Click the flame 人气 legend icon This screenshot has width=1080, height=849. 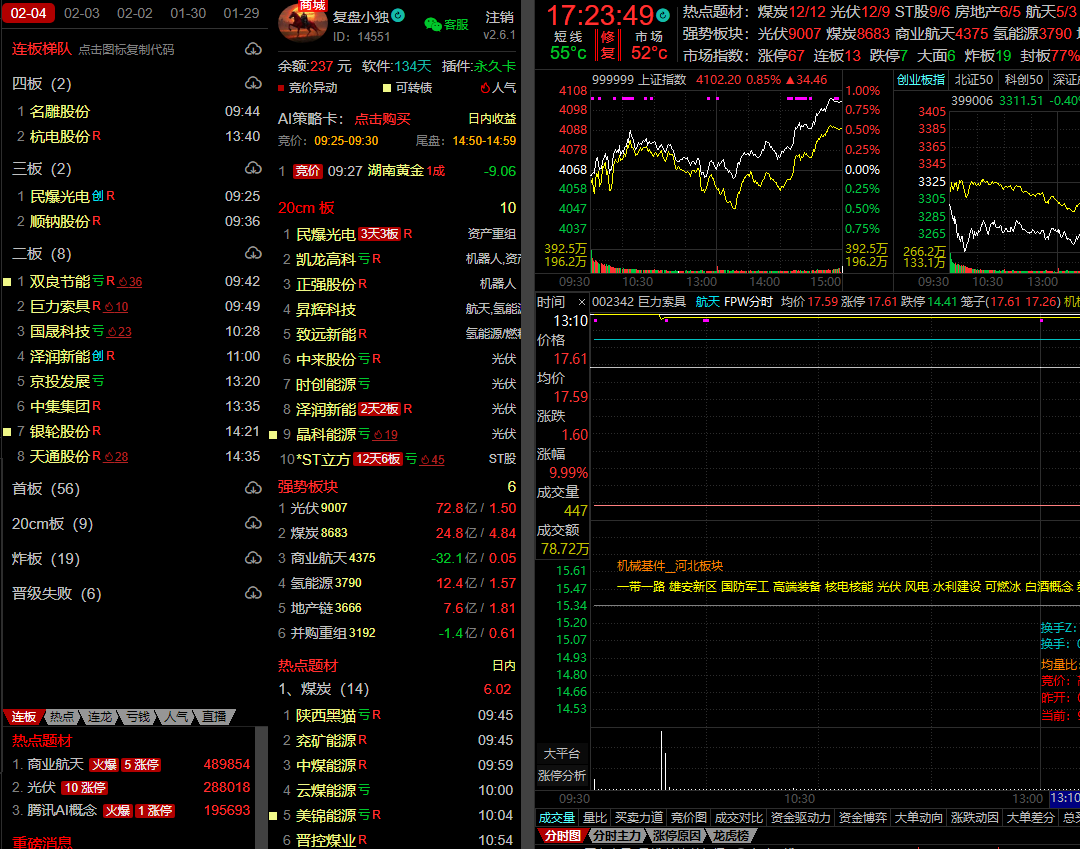485,88
